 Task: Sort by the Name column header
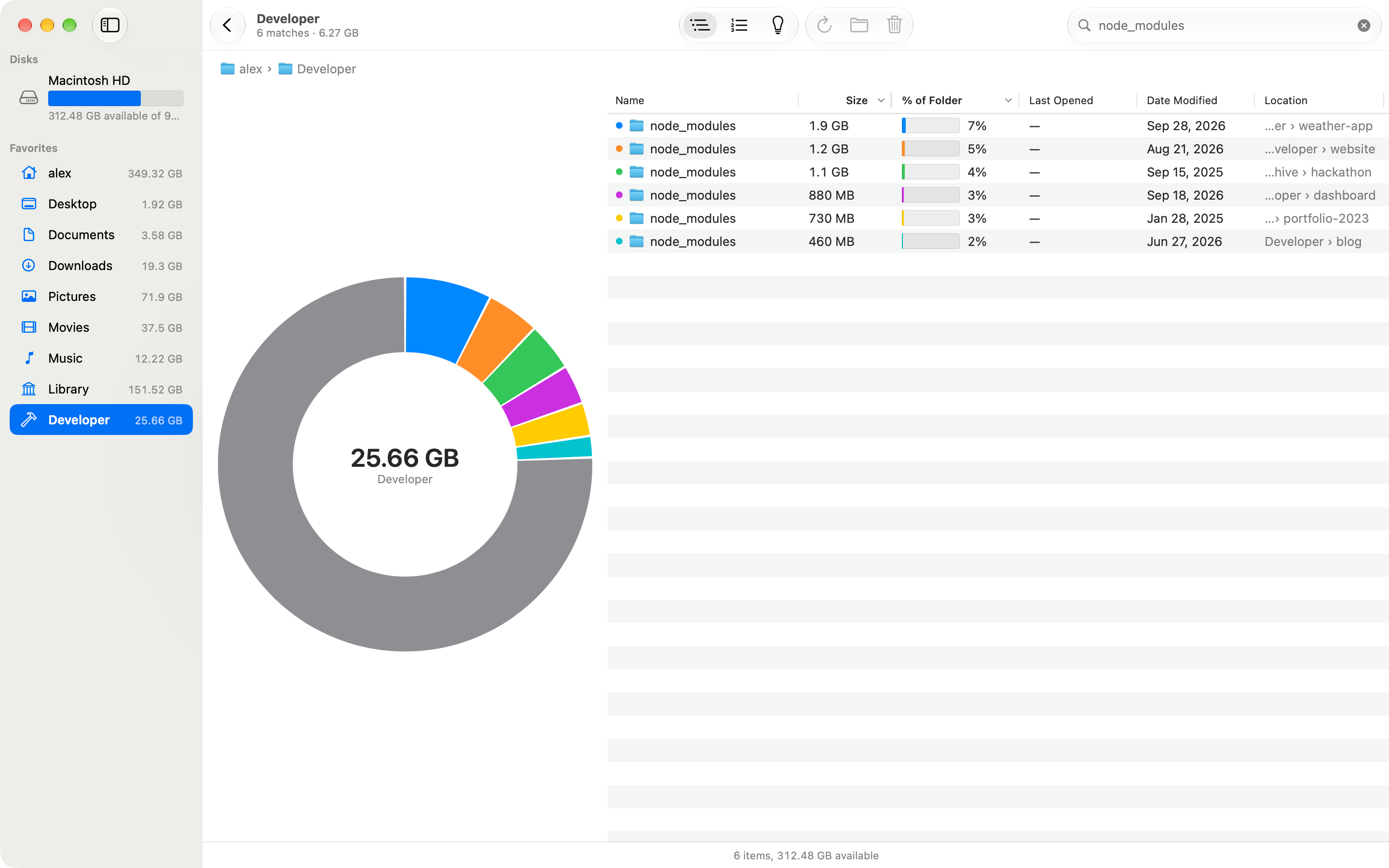(630, 100)
